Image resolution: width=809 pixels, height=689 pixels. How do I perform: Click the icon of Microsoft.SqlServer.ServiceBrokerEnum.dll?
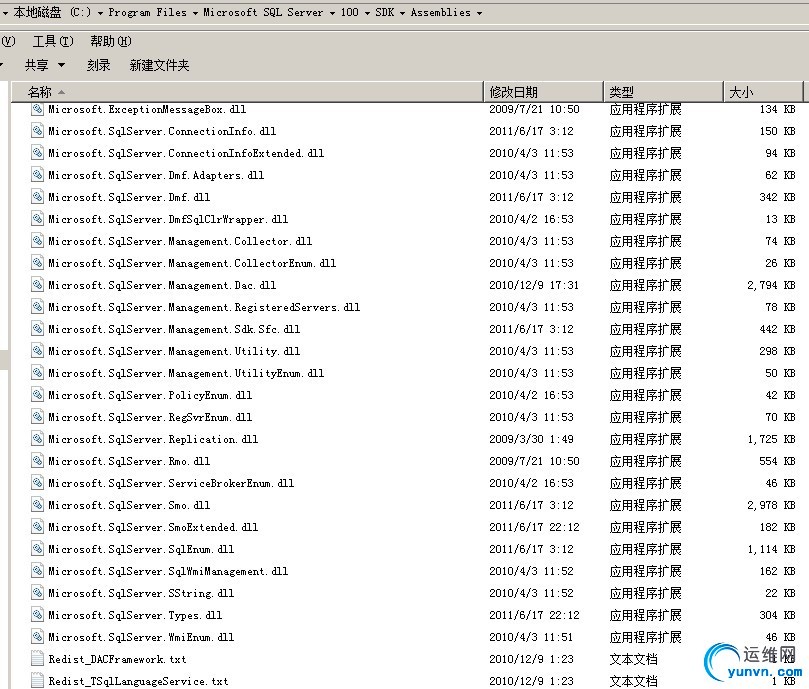click(37, 483)
